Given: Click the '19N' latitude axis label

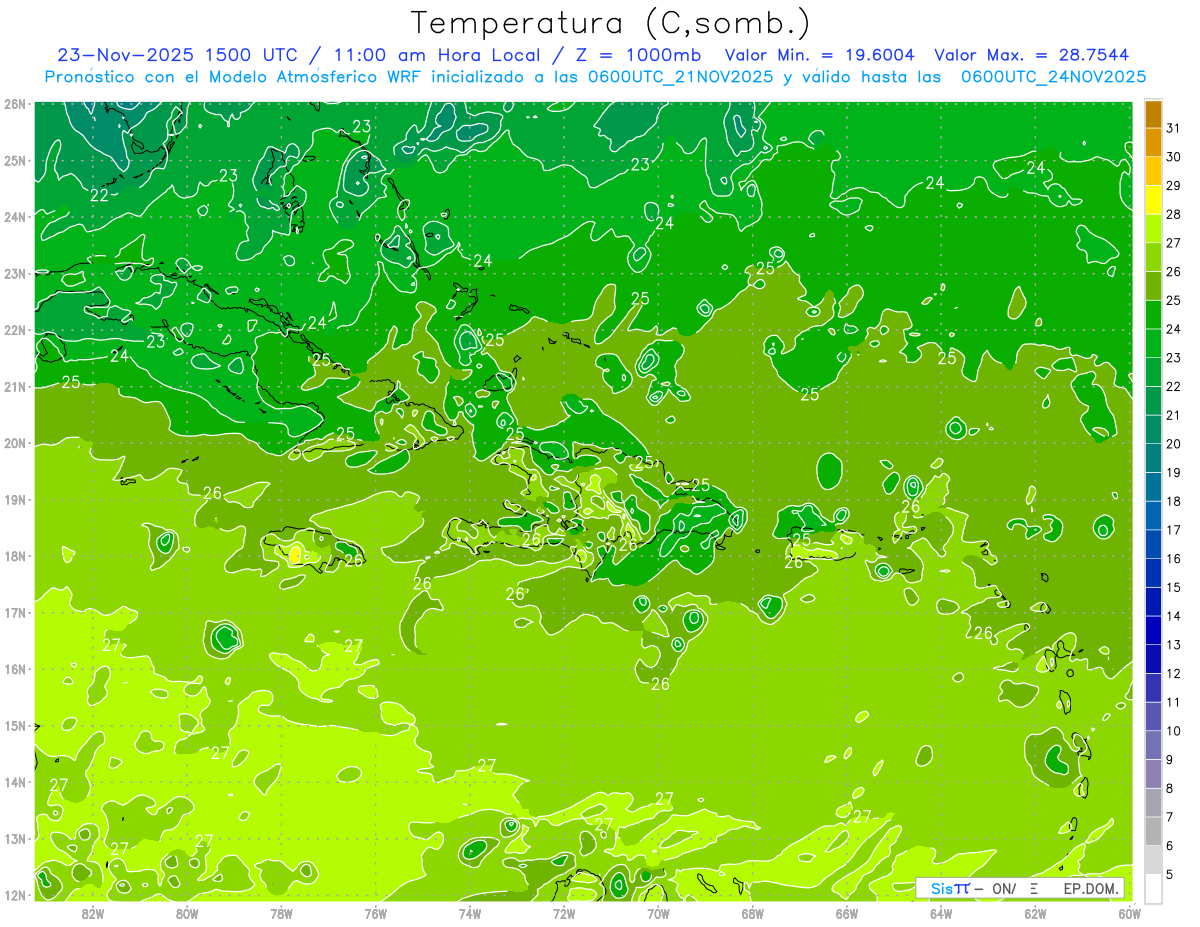Looking at the screenshot, I should [15, 499].
